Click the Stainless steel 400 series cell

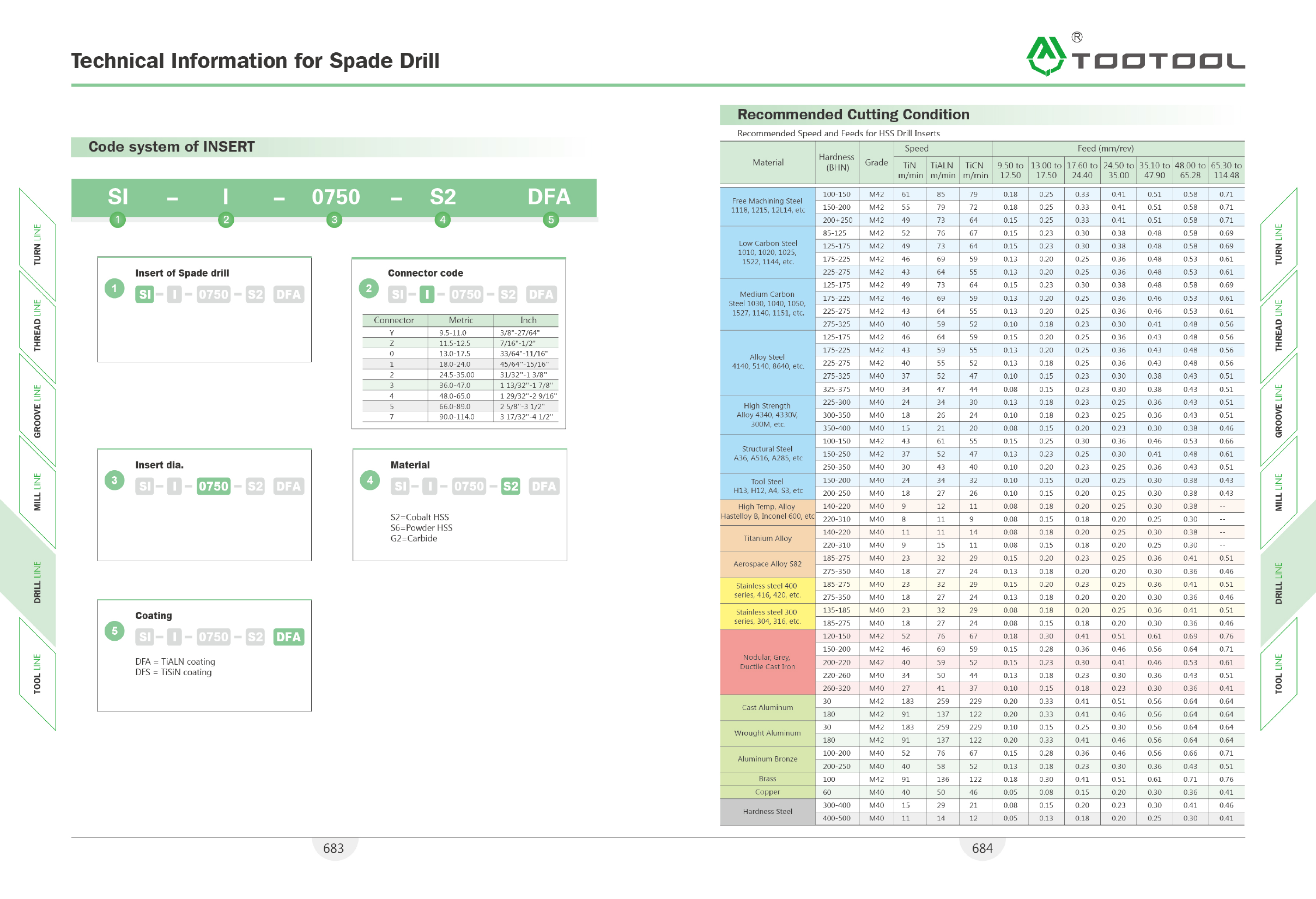click(768, 591)
